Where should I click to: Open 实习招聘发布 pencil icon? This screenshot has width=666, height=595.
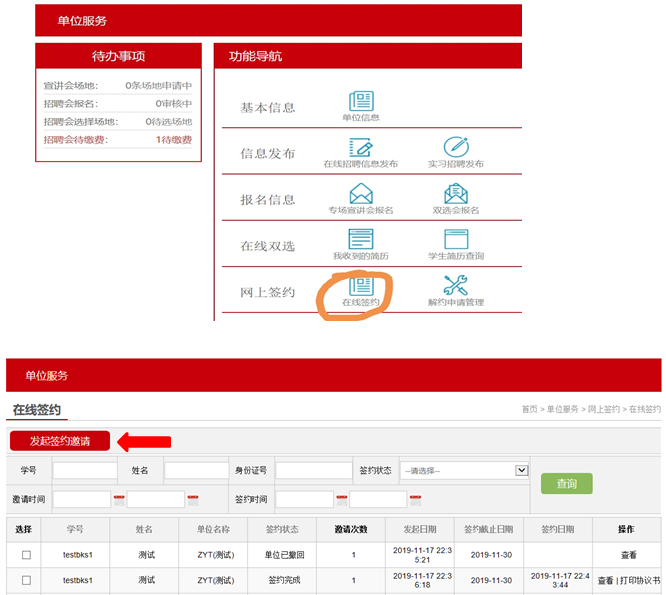point(456,147)
